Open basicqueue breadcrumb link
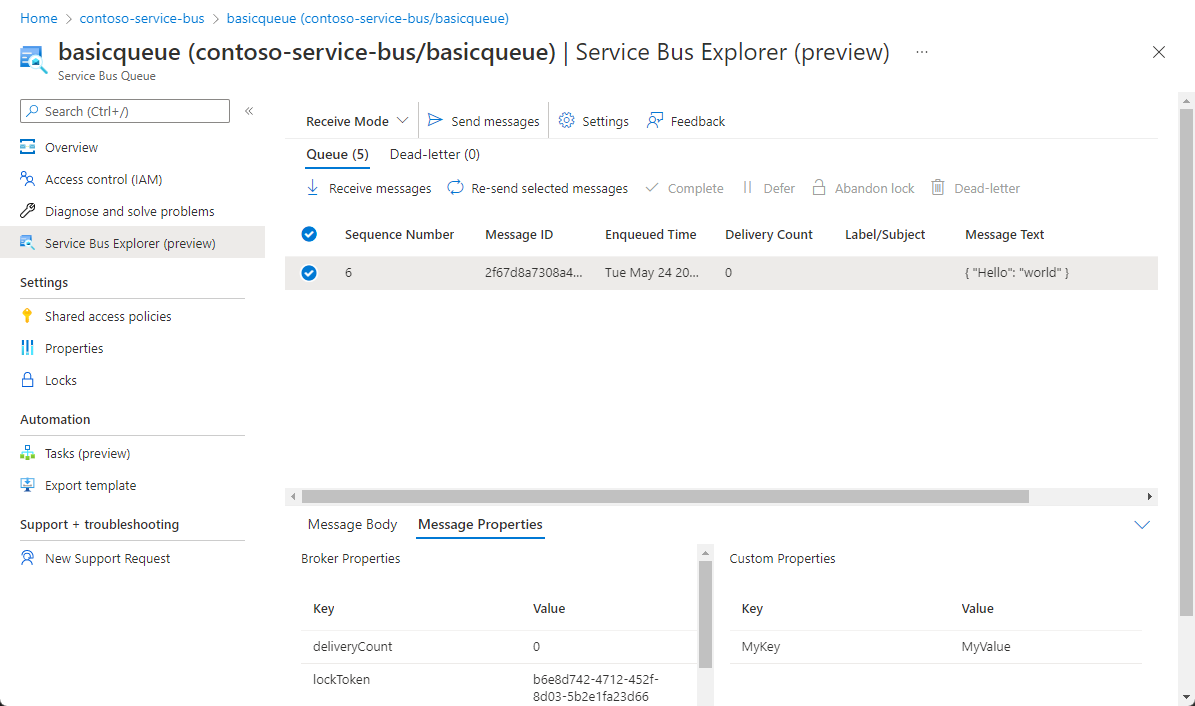This screenshot has width=1195, height=706. click(x=367, y=18)
